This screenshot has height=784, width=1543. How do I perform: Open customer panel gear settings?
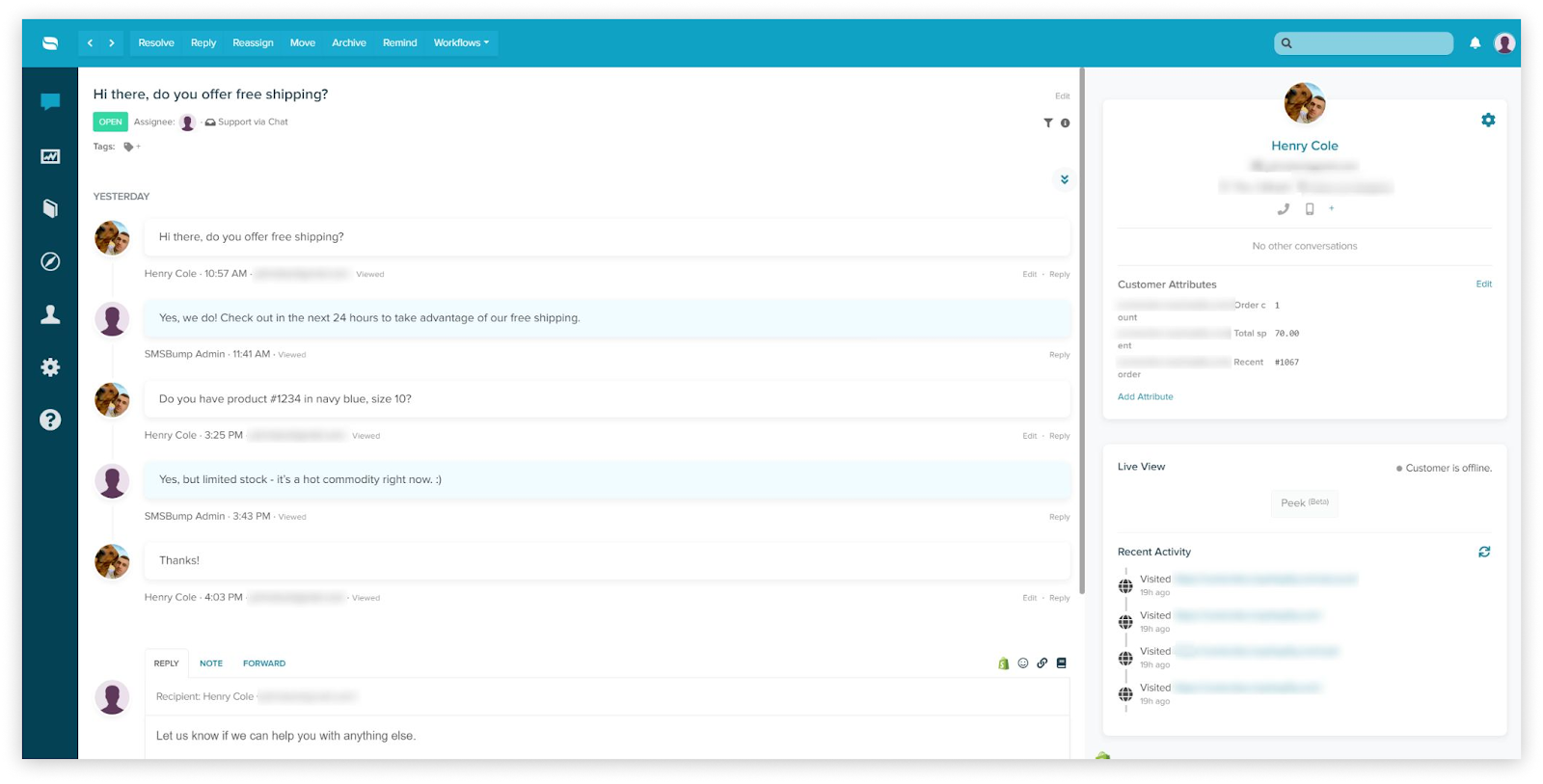click(1488, 120)
